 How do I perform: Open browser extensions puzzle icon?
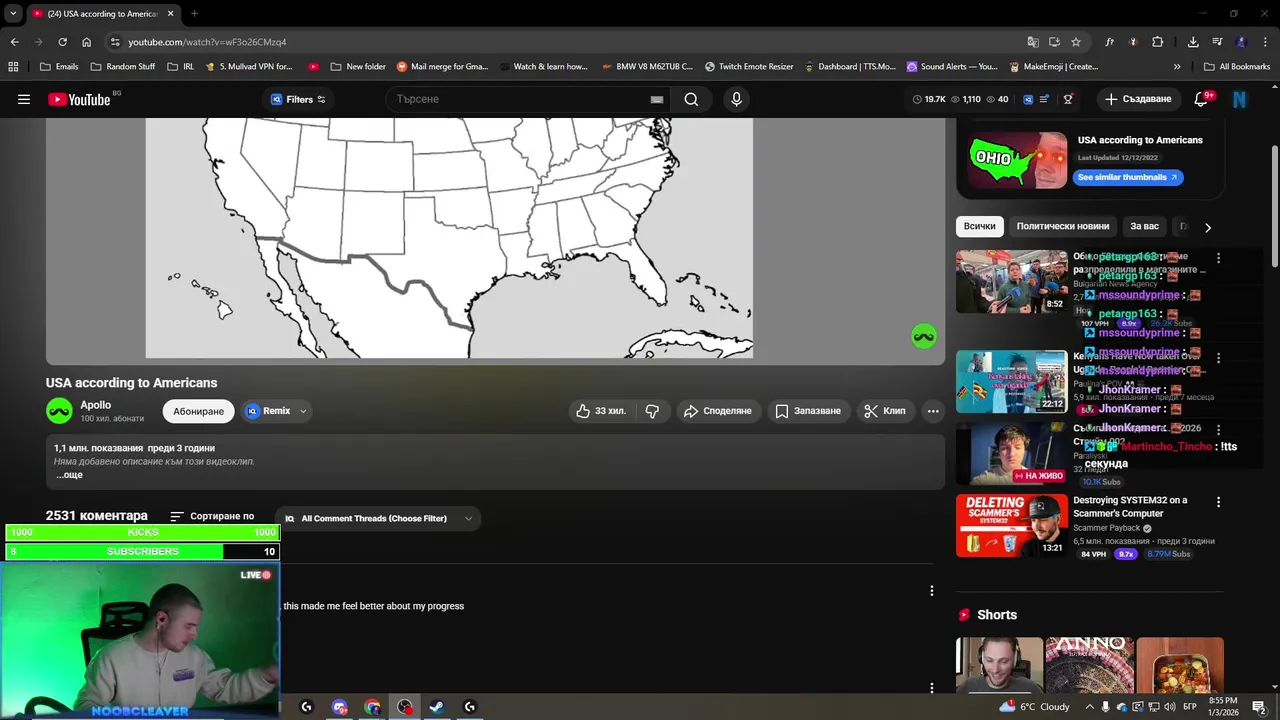[1157, 42]
